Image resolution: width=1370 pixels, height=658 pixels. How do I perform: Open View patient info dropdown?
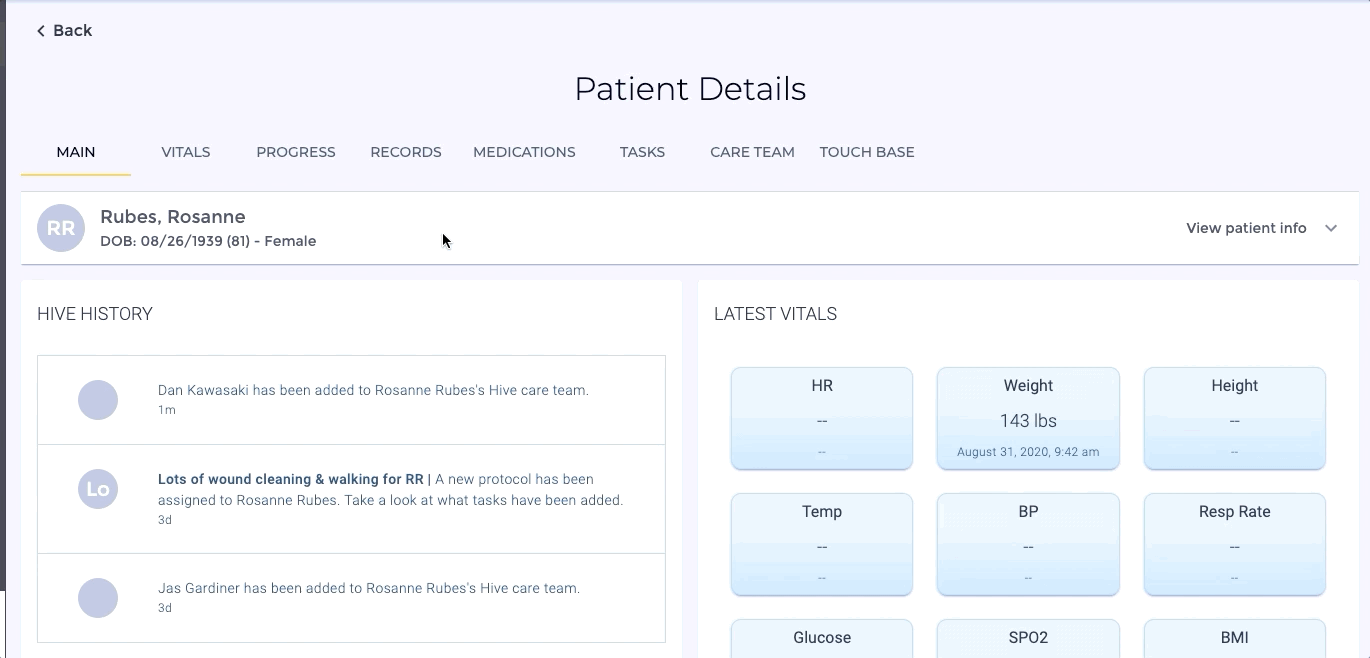pyautogui.click(x=1246, y=228)
